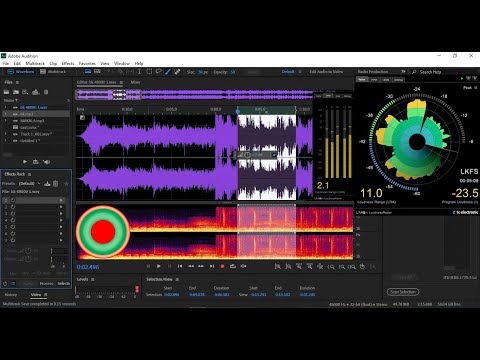Open effect list arrow for slot 1
The image size is (480, 360).
[61, 200]
